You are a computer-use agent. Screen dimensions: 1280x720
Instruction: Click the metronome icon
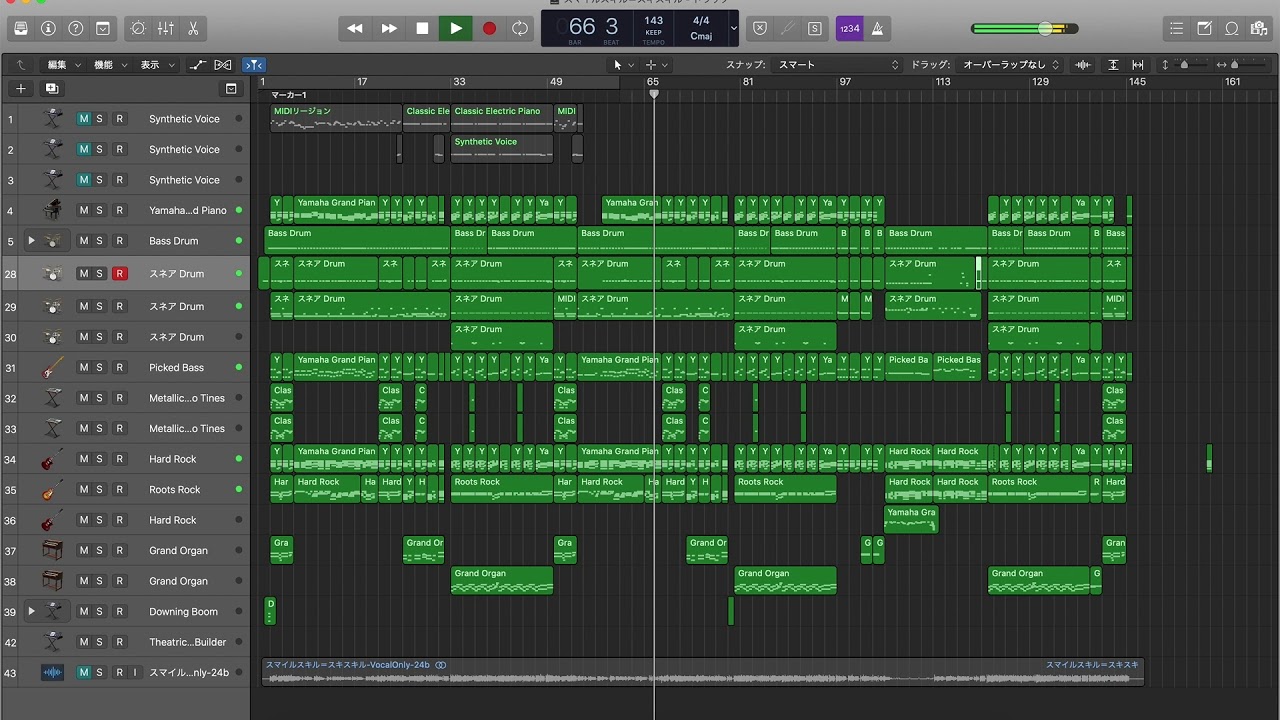point(877,29)
